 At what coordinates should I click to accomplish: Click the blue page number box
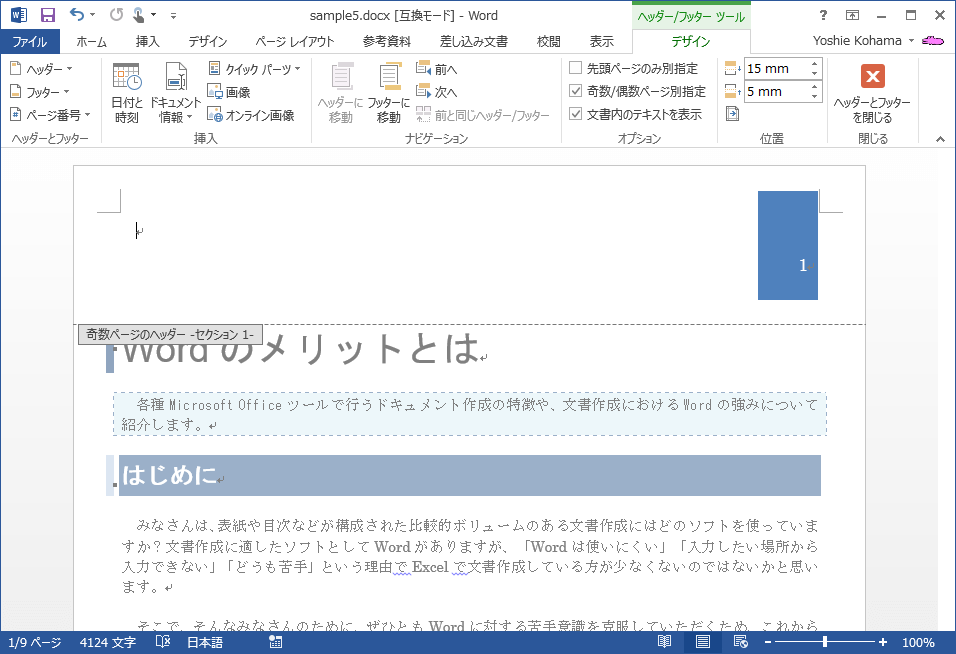788,245
